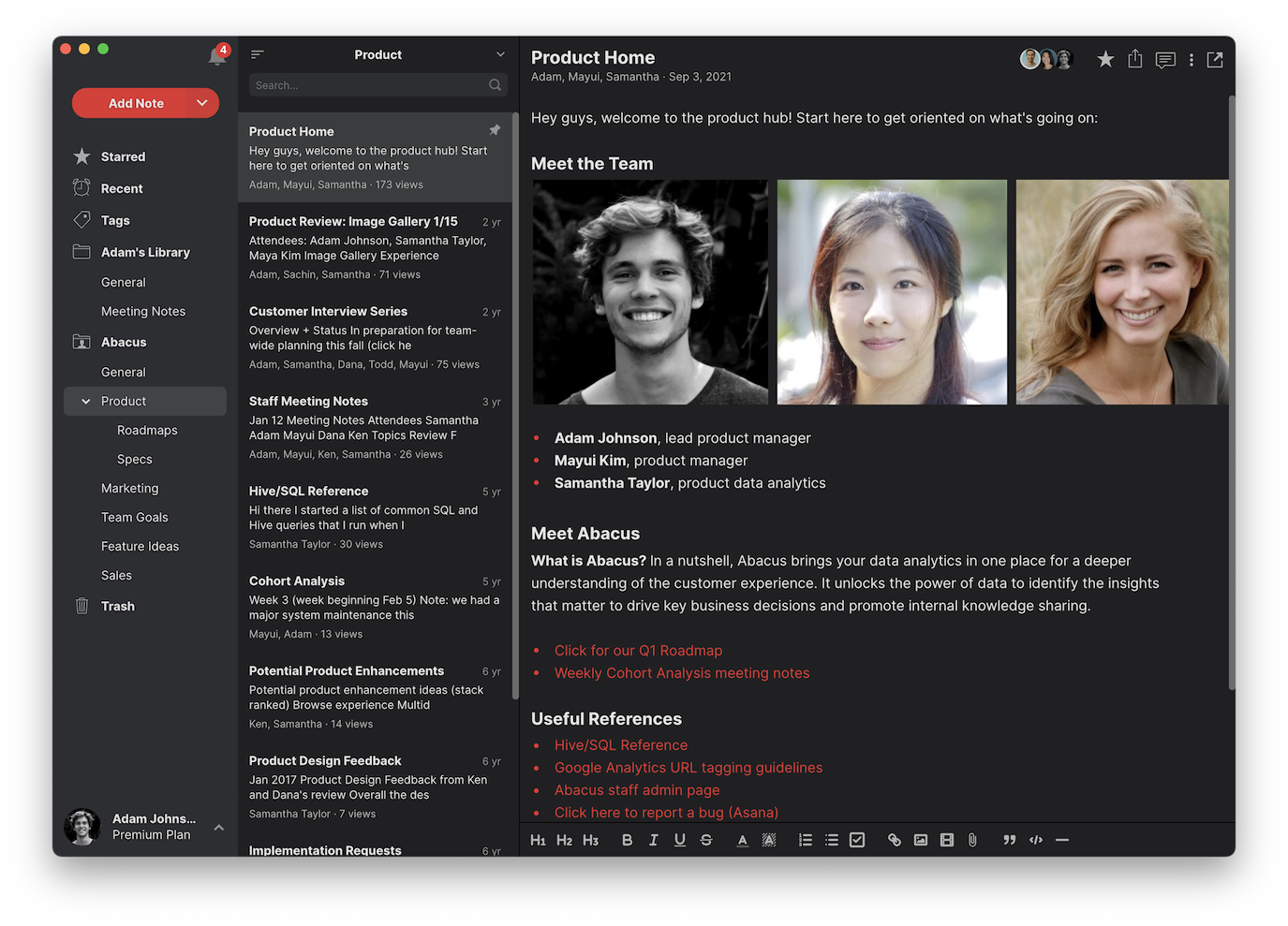The height and width of the screenshot is (926, 1288).
Task: Collapse the Product folder in the sidebar
Action: tap(86, 401)
